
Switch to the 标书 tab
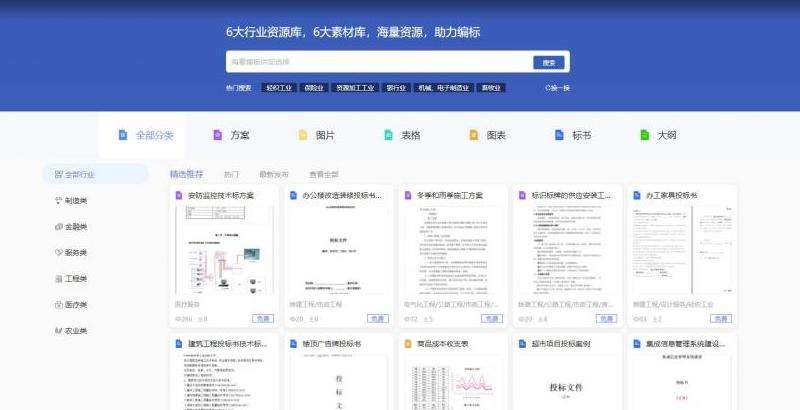point(573,135)
